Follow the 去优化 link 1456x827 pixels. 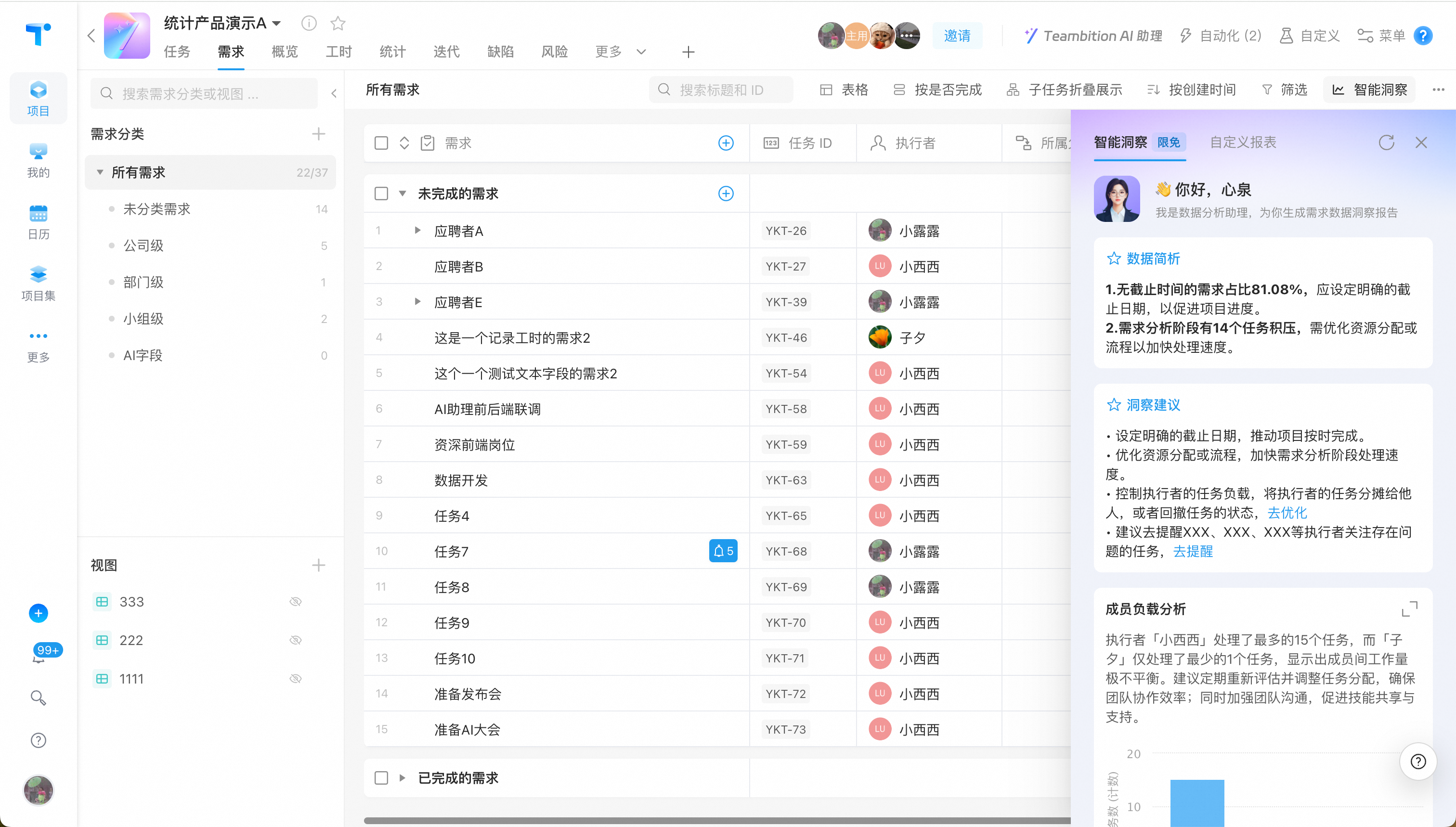pyautogui.click(x=1287, y=513)
